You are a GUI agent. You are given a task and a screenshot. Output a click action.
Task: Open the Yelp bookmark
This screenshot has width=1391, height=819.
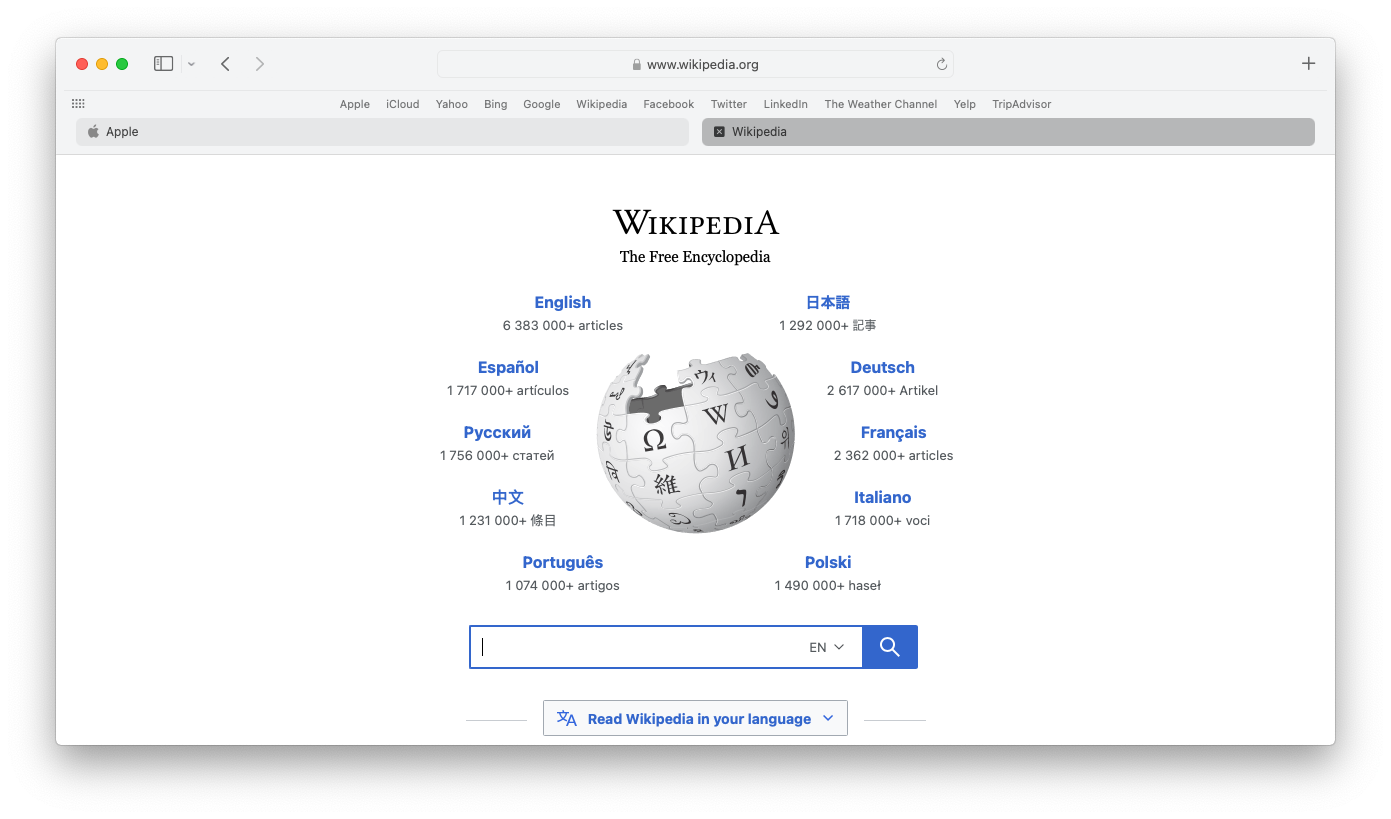coord(965,104)
